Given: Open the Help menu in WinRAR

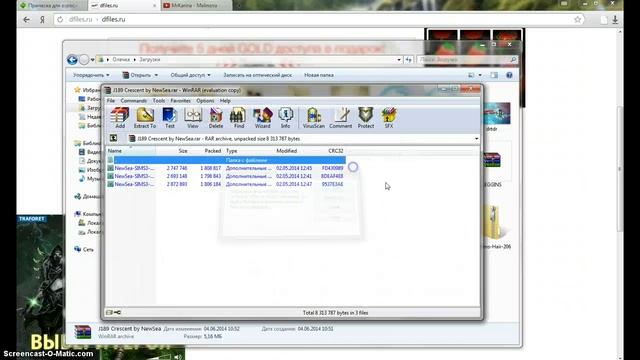Looking at the screenshot, I should click(225, 100).
